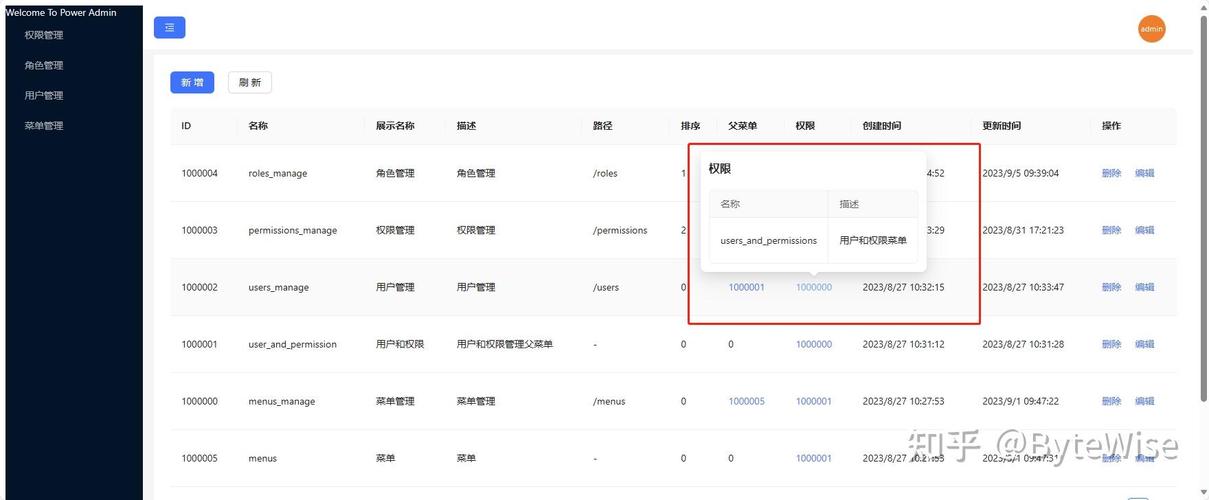Click the 展示名称 column header
The height and width of the screenshot is (500, 1209).
[395, 126]
